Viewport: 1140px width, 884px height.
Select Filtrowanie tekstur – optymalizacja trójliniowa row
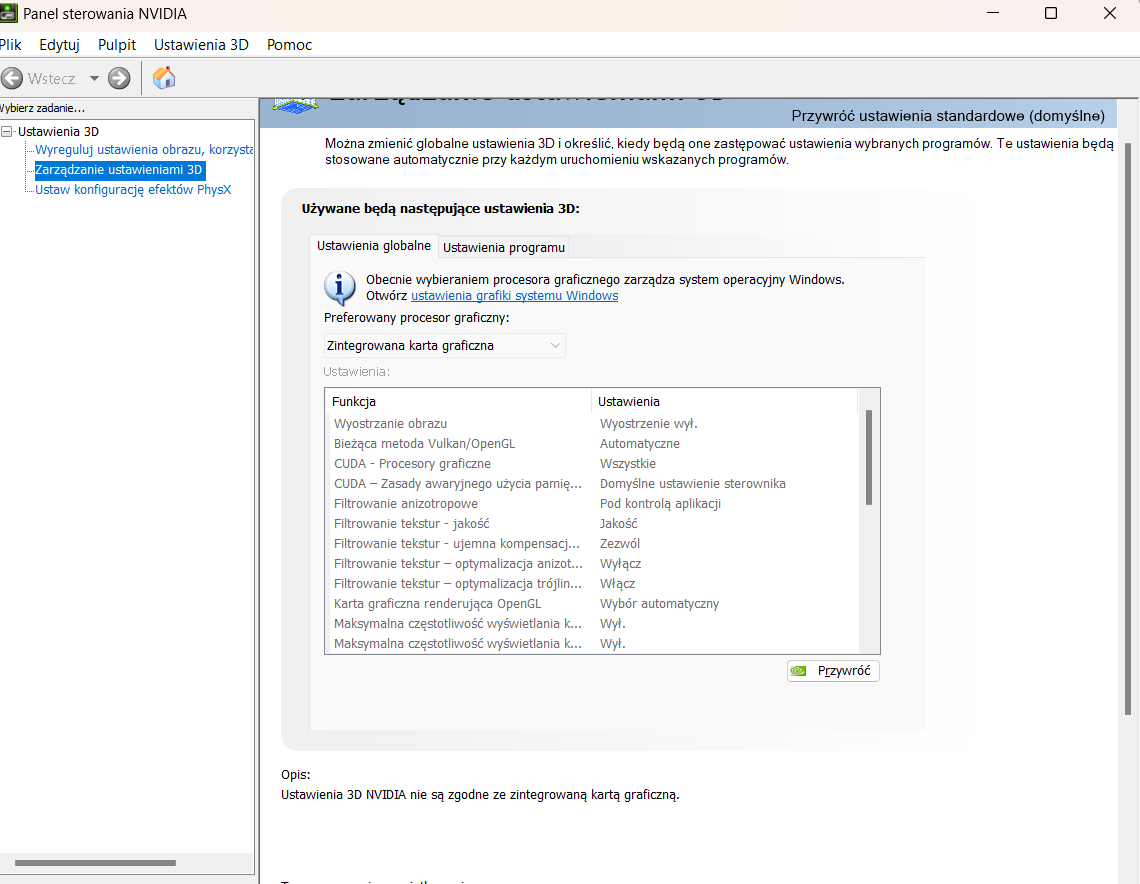click(x=593, y=584)
